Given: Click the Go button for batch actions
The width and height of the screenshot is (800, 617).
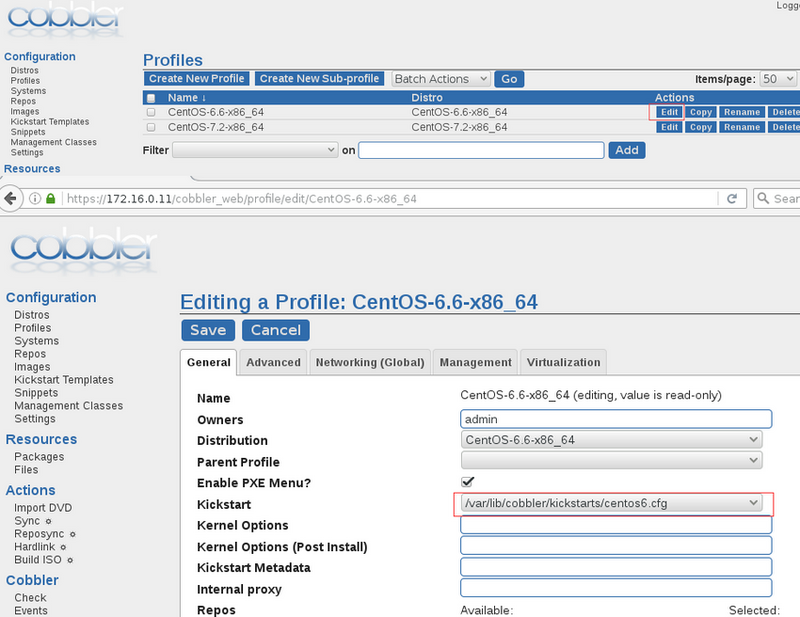Looking at the screenshot, I should [509, 79].
